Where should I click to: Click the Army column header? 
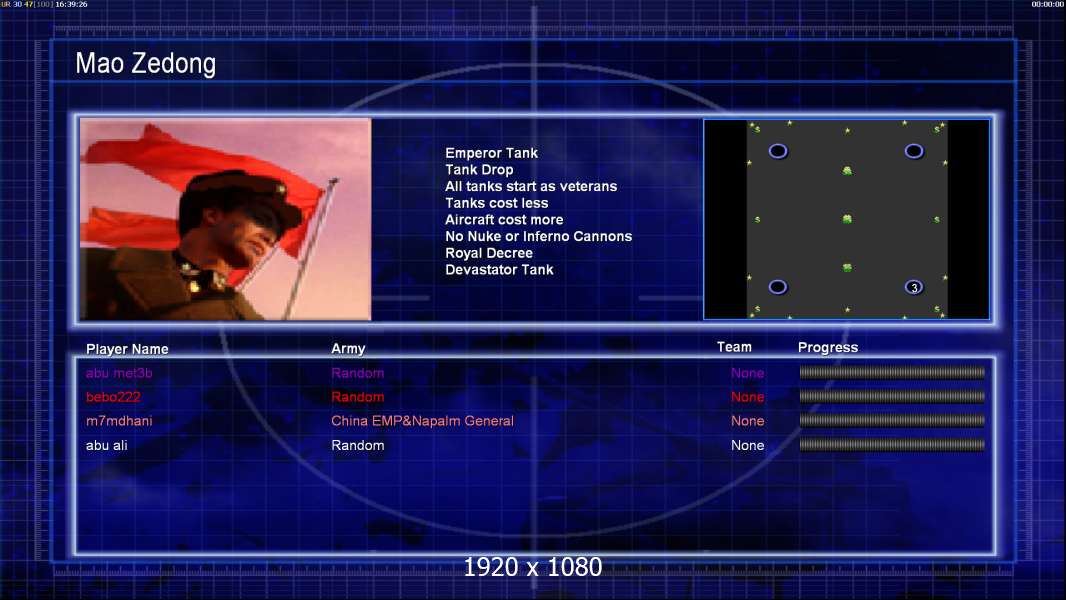348,349
